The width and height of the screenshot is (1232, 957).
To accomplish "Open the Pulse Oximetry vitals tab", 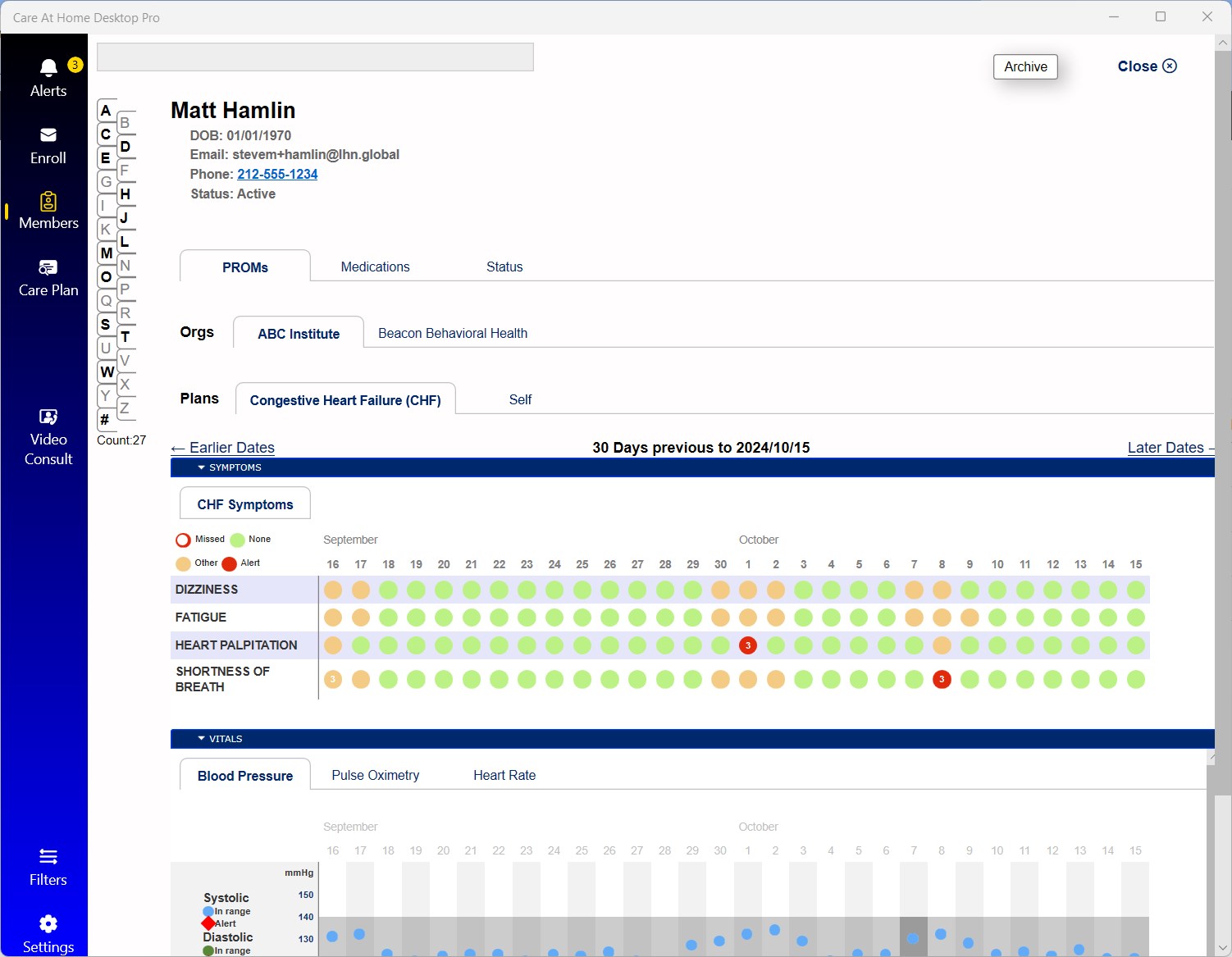I will pos(375,775).
